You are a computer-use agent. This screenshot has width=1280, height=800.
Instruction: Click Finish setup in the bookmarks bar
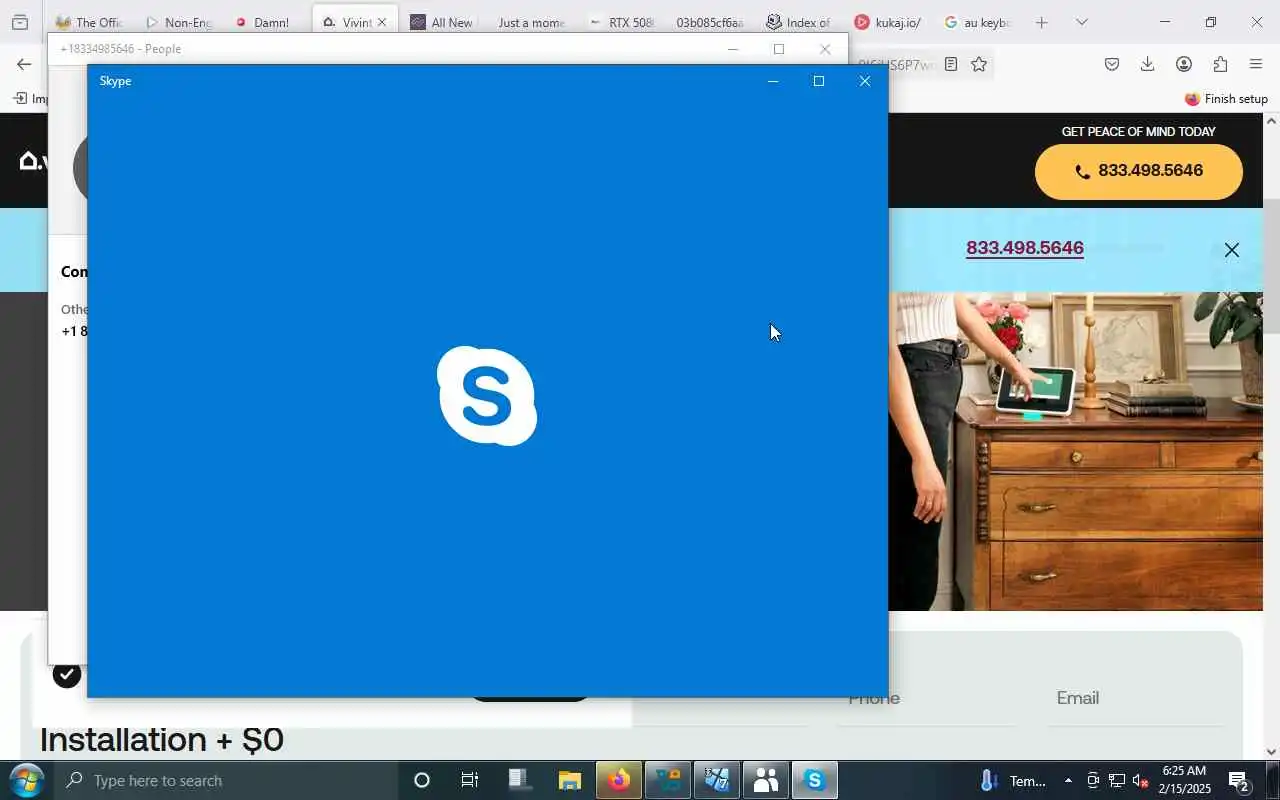1226,99
